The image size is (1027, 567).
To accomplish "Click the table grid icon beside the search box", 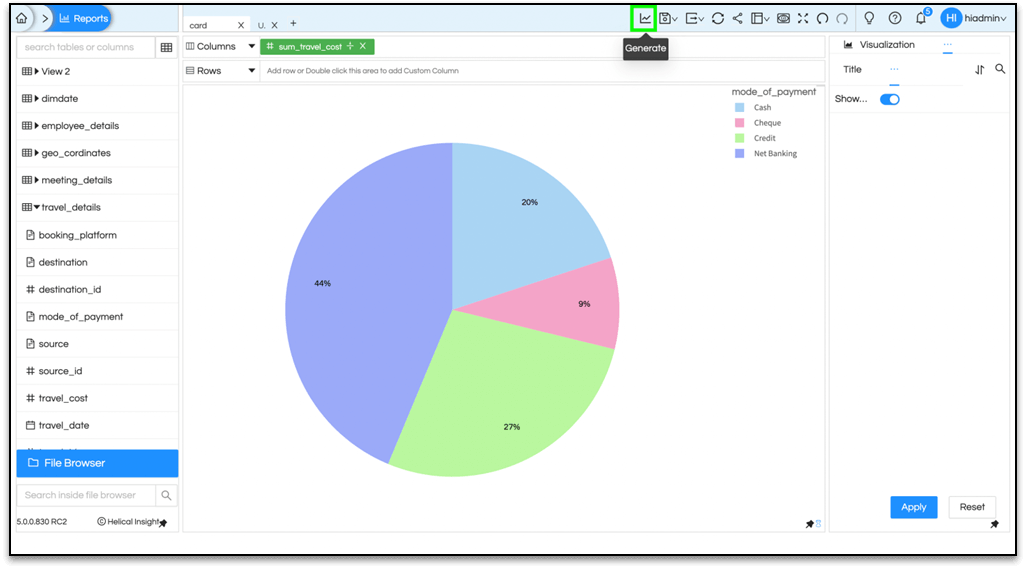I will click(166, 47).
